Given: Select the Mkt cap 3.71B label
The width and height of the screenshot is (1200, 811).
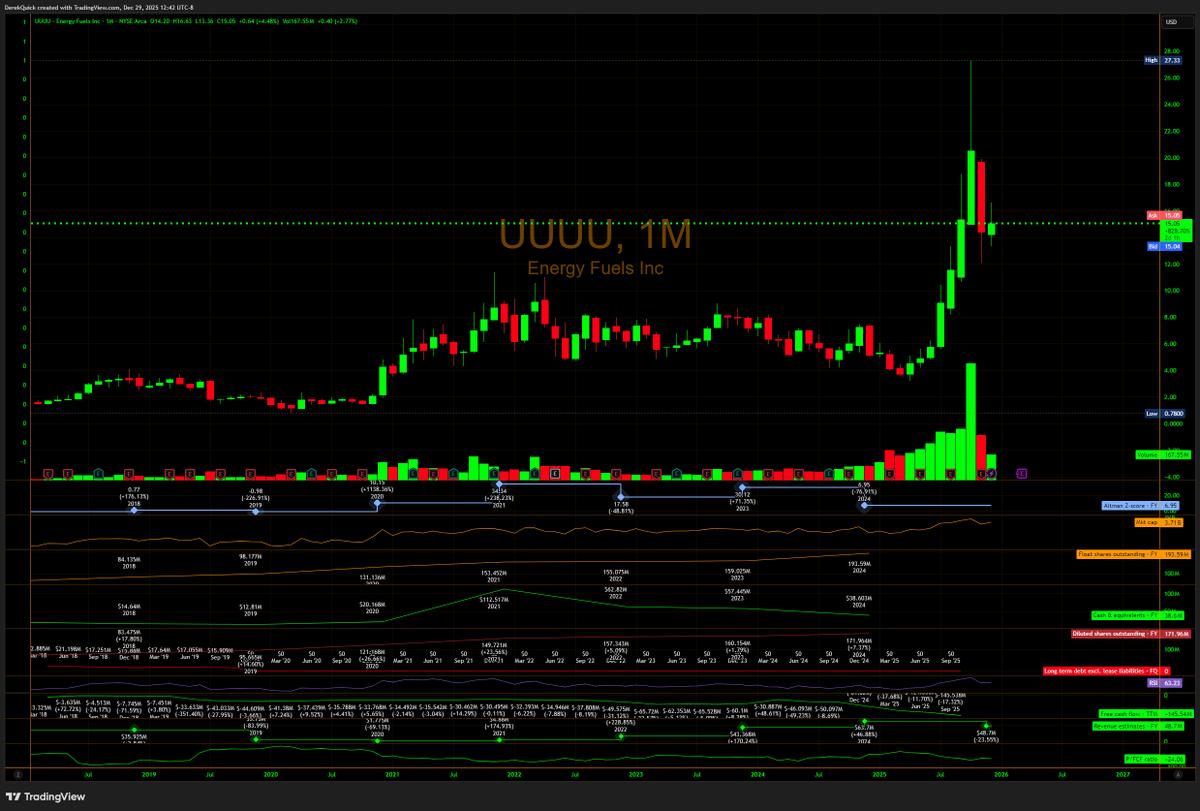Looking at the screenshot, I should [x=1159, y=522].
